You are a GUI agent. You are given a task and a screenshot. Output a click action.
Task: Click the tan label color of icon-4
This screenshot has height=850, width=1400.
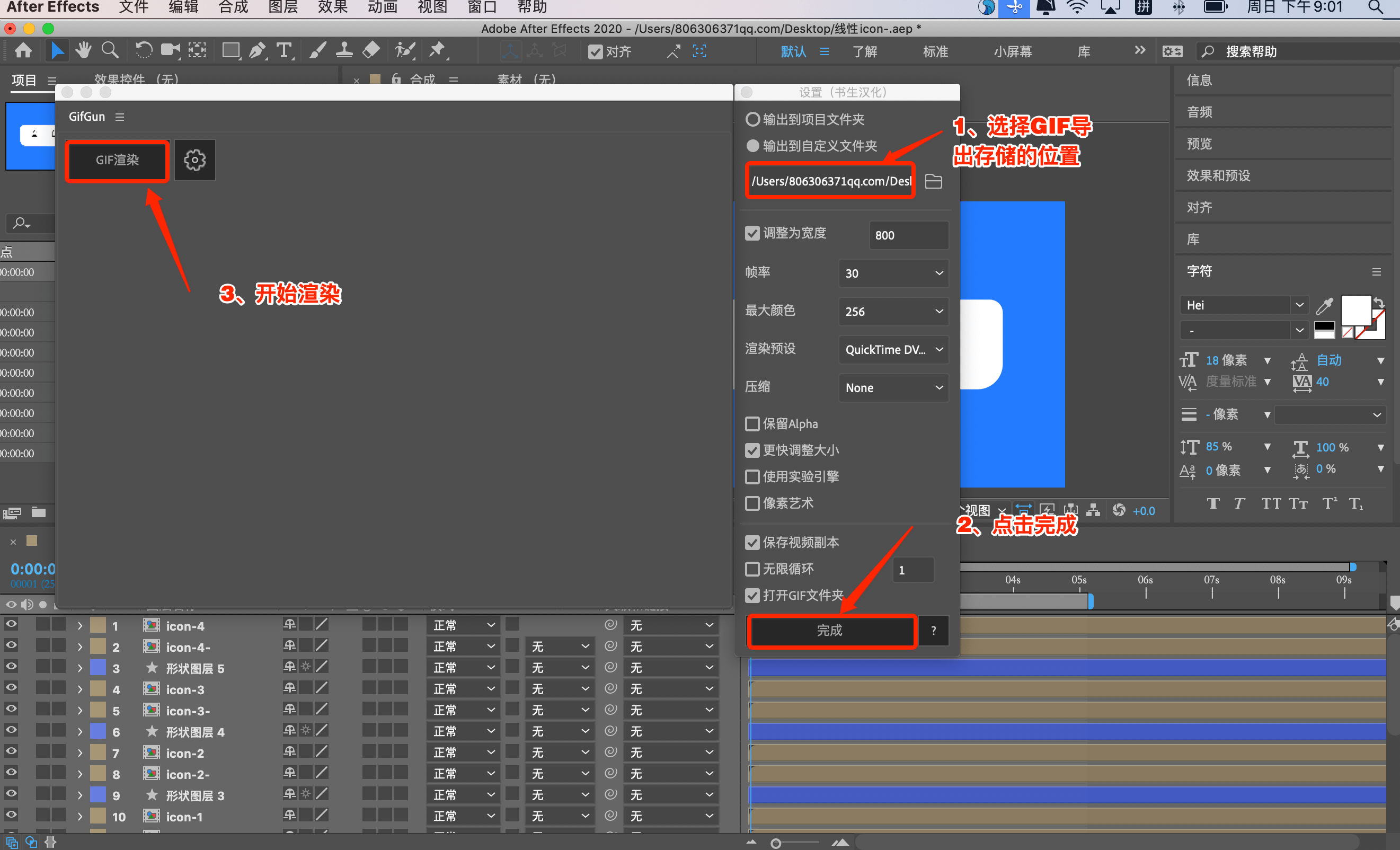coord(98,625)
